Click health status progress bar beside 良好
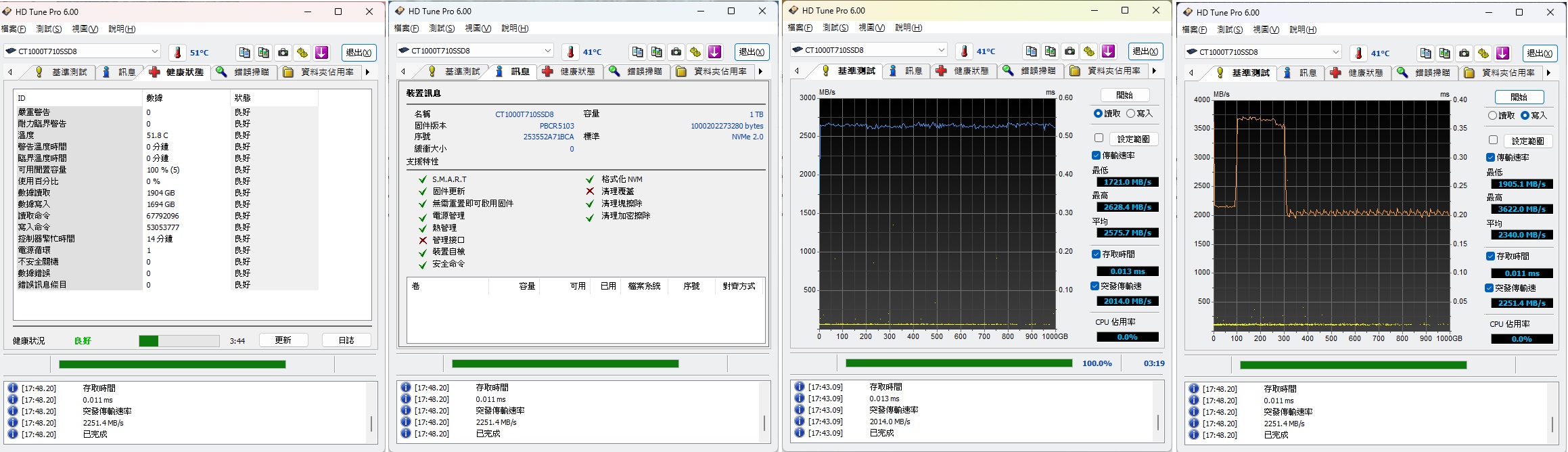1568x452 pixels. [x=179, y=341]
